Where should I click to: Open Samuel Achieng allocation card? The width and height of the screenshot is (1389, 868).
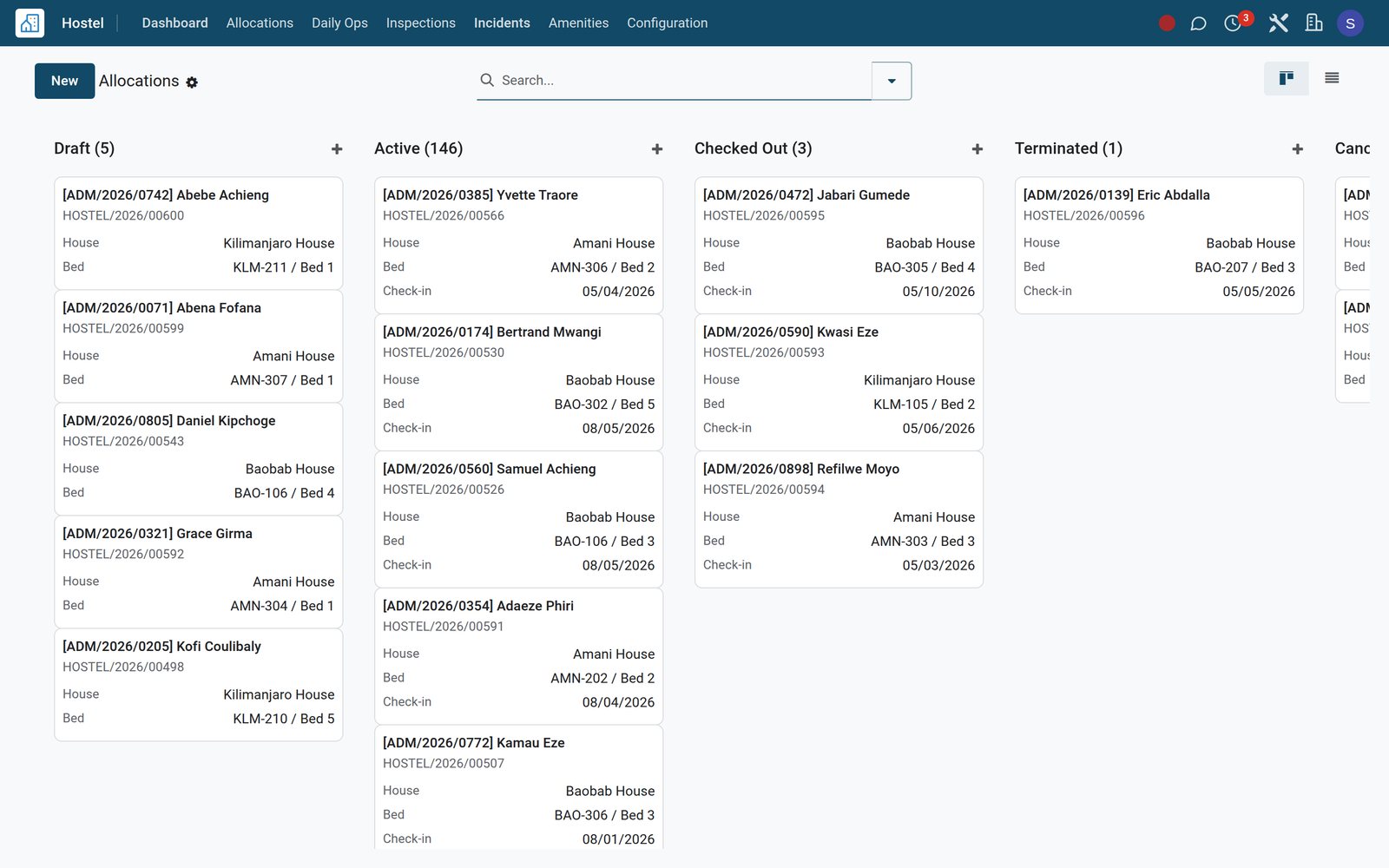tap(518, 519)
